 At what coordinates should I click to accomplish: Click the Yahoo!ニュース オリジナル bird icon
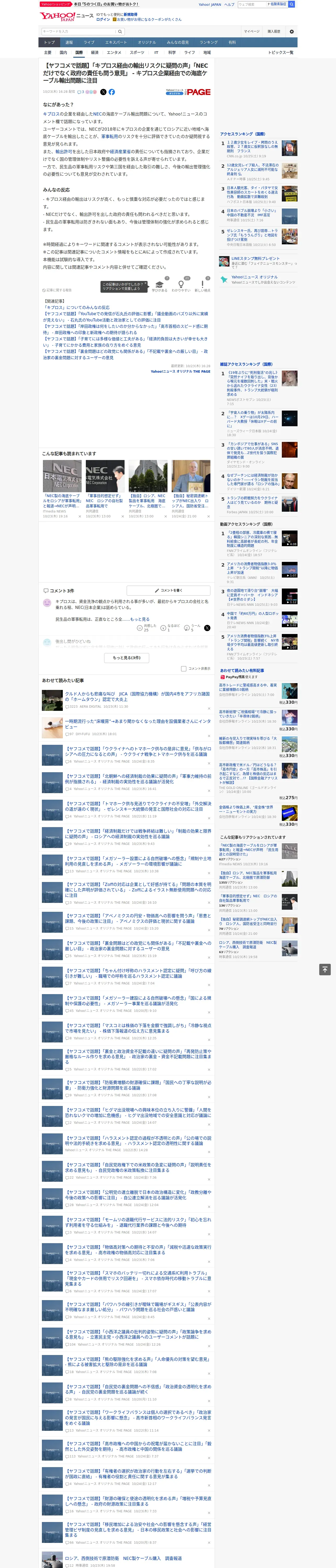[x=225, y=279]
